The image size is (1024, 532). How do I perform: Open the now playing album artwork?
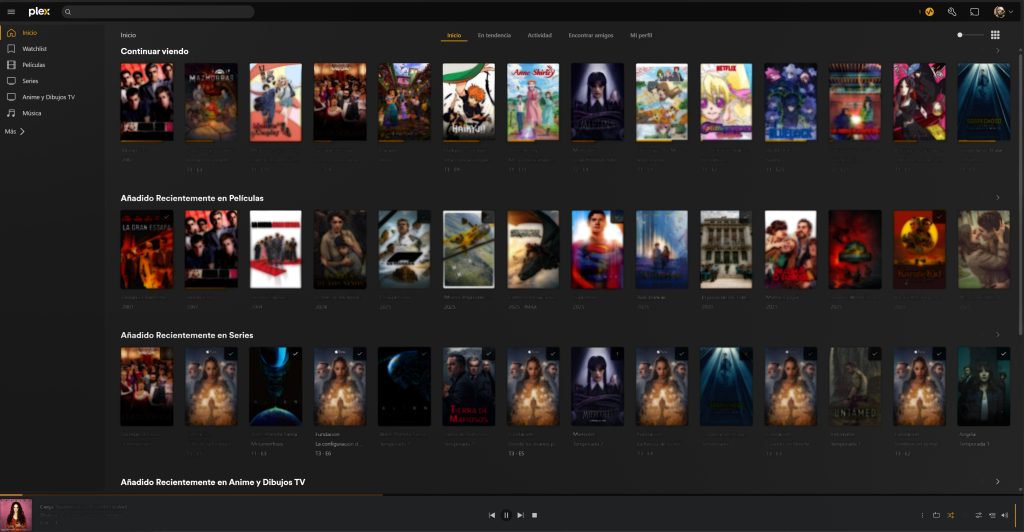tap(16, 515)
